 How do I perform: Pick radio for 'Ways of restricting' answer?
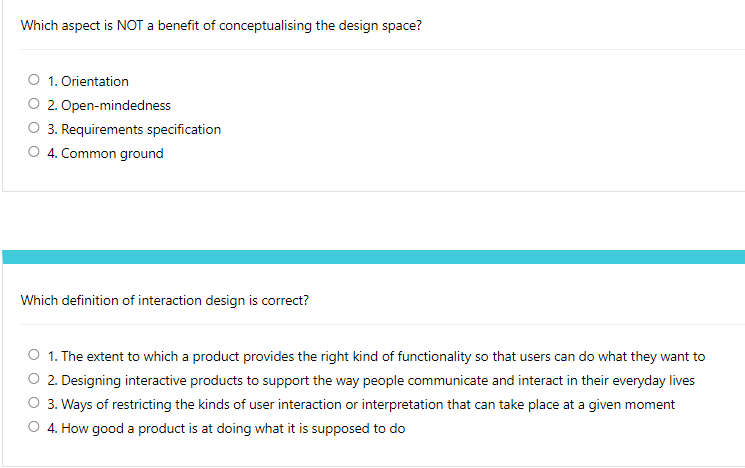35,404
